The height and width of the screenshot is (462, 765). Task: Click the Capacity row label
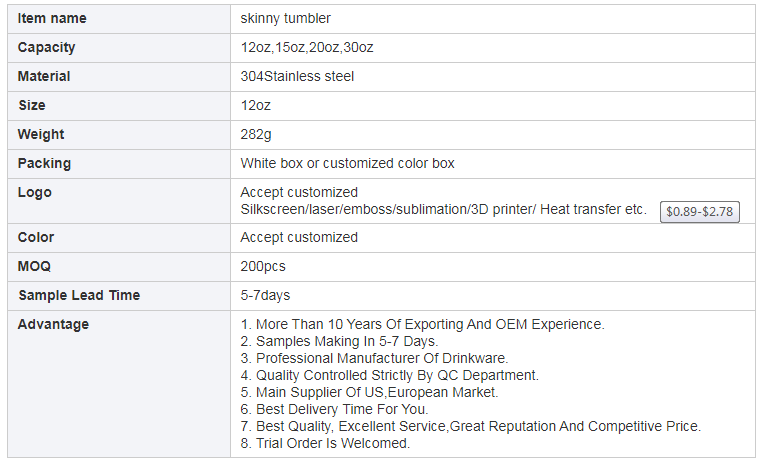pos(46,47)
